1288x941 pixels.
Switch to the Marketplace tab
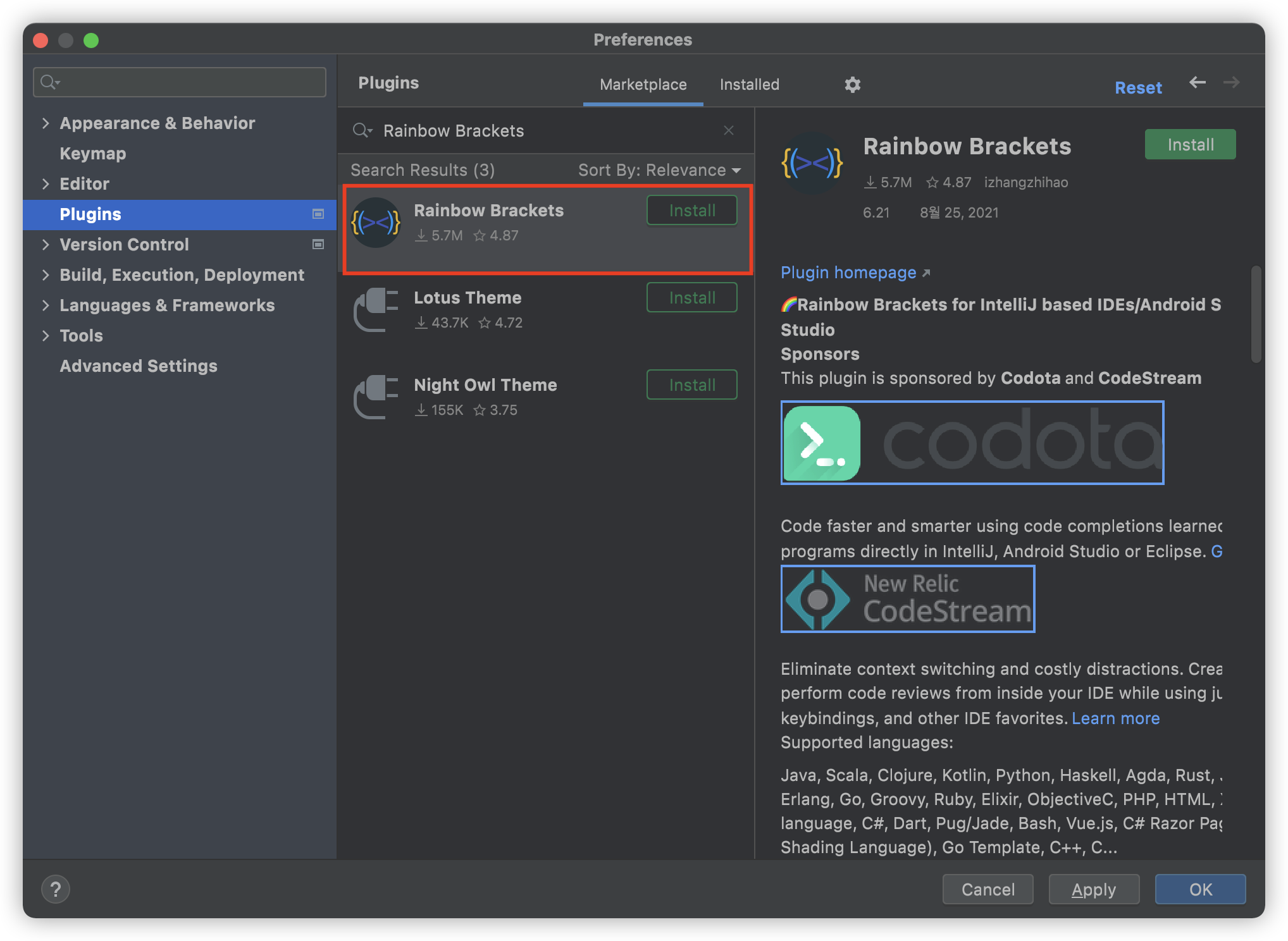click(x=643, y=84)
